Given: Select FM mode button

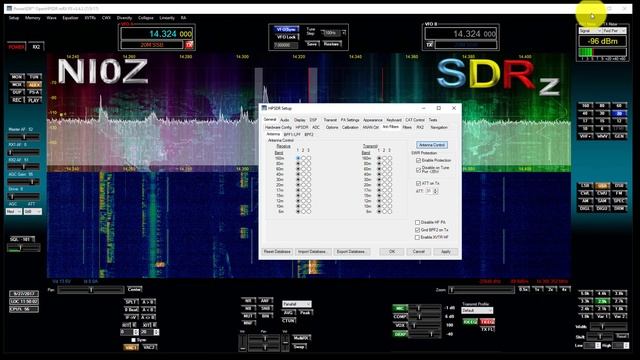Looking at the screenshot, I should [x=619, y=193].
